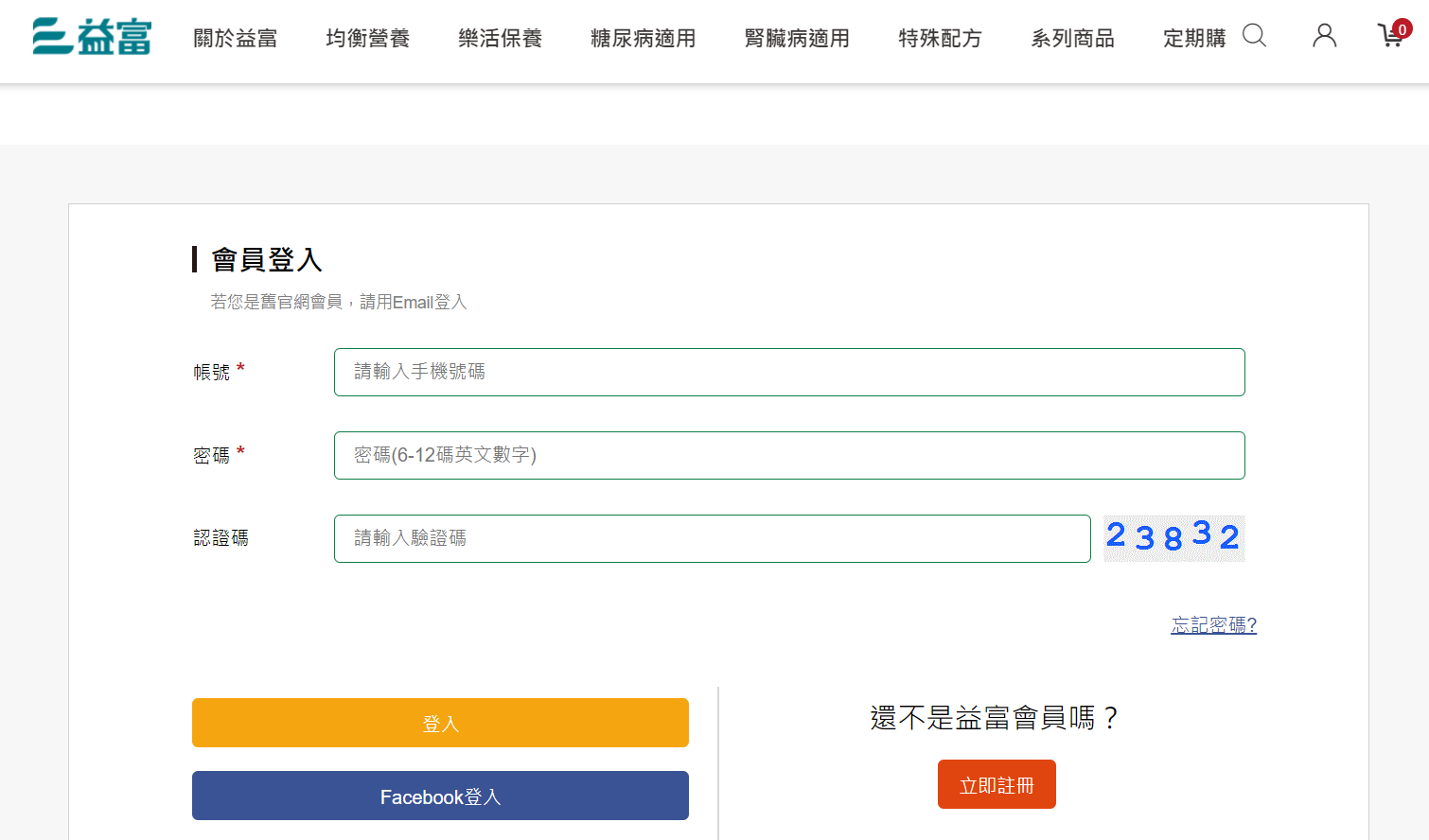Open 糖尿病適用 menu

(x=643, y=39)
